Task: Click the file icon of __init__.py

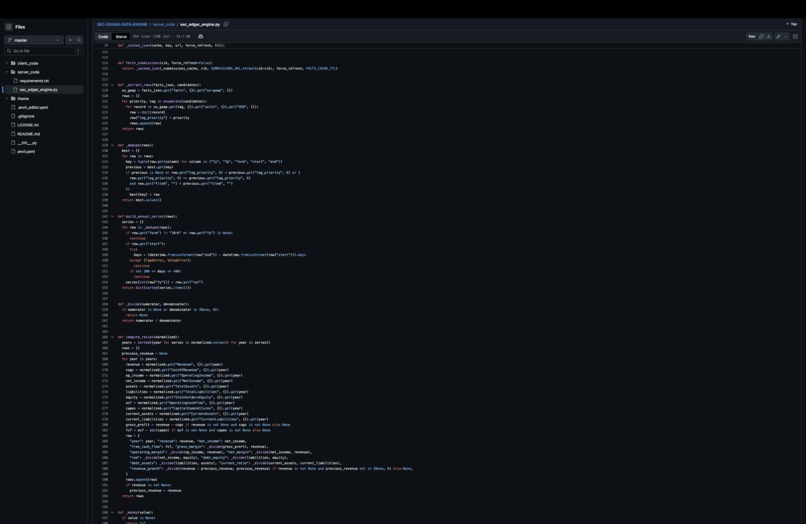Action: (13, 142)
